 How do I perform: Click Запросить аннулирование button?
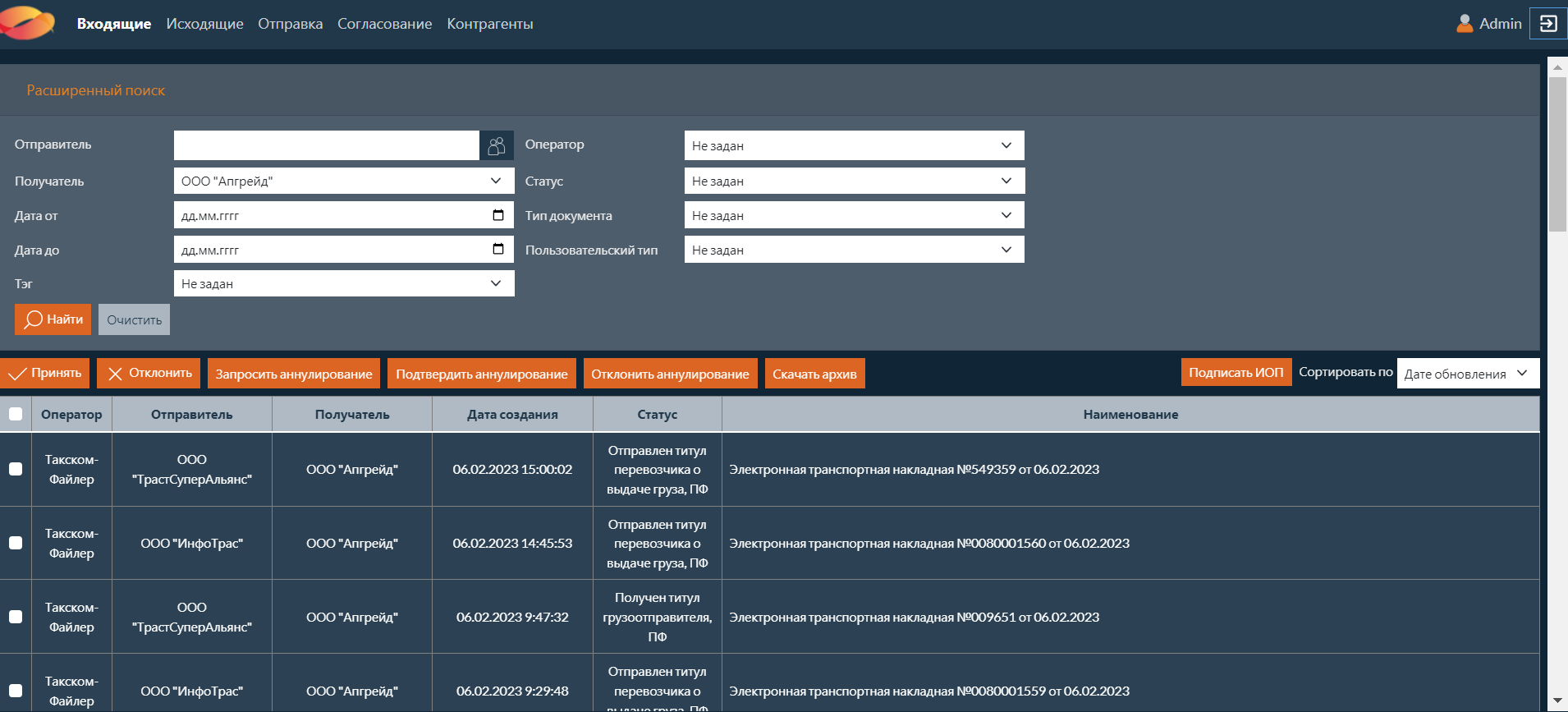pos(294,373)
